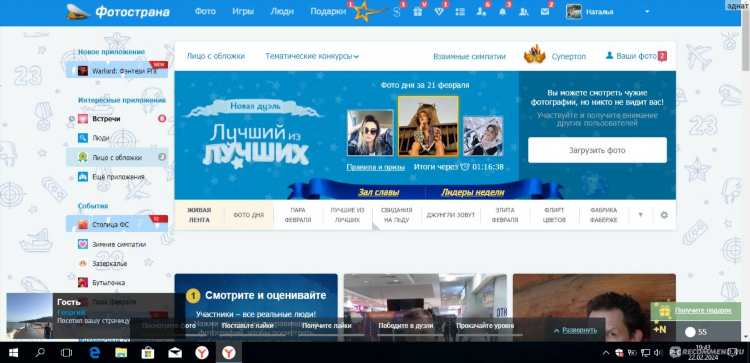Switch to Лучшие из лучших tab
The image size is (750, 363).
pyautogui.click(x=347, y=215)
